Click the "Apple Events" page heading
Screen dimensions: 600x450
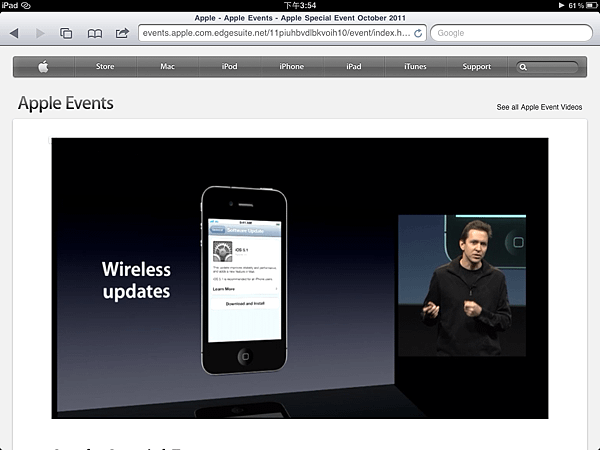(66, 103)
